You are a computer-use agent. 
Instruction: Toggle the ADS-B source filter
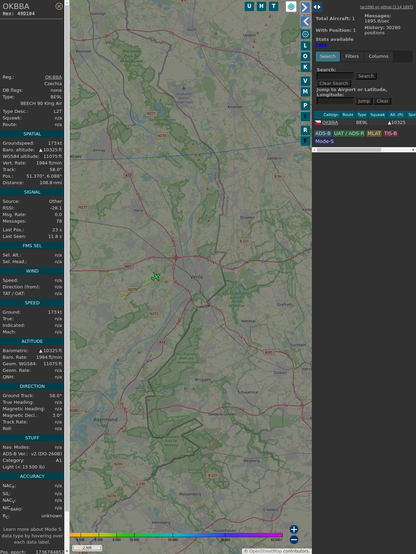323,133
